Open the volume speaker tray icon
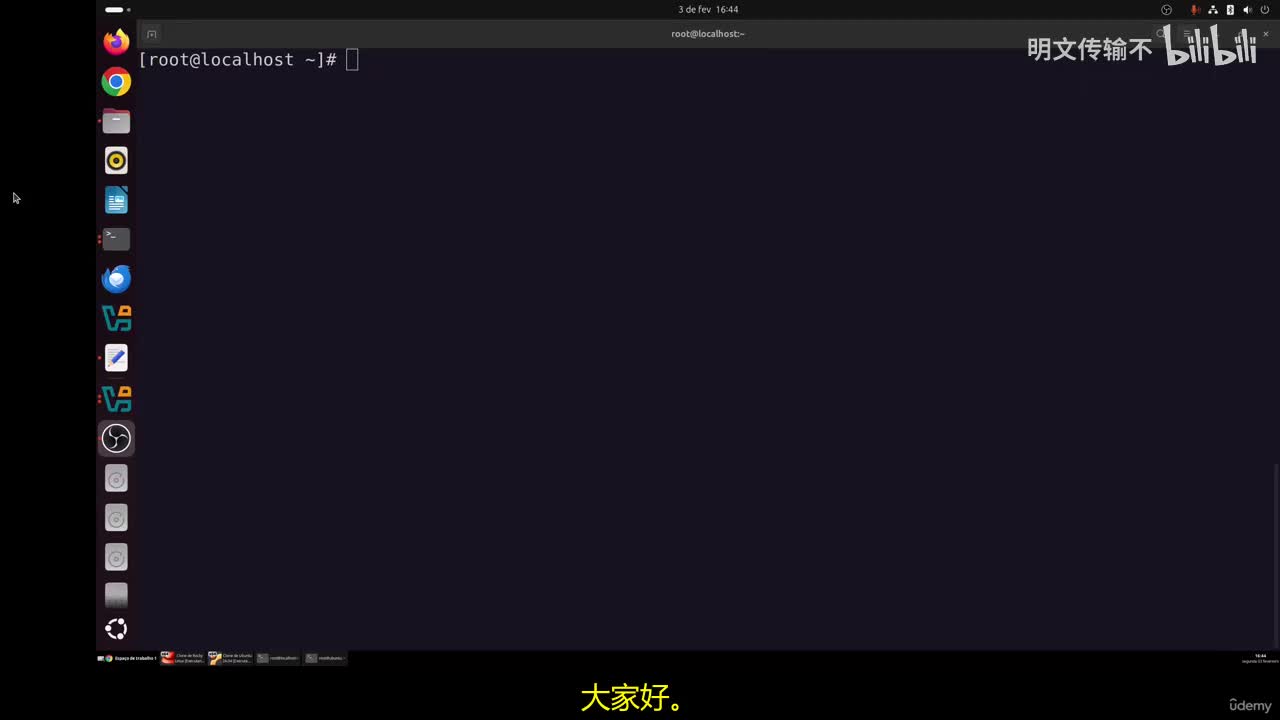The height and width of the screenshot is (720, 1280). 1247,10
